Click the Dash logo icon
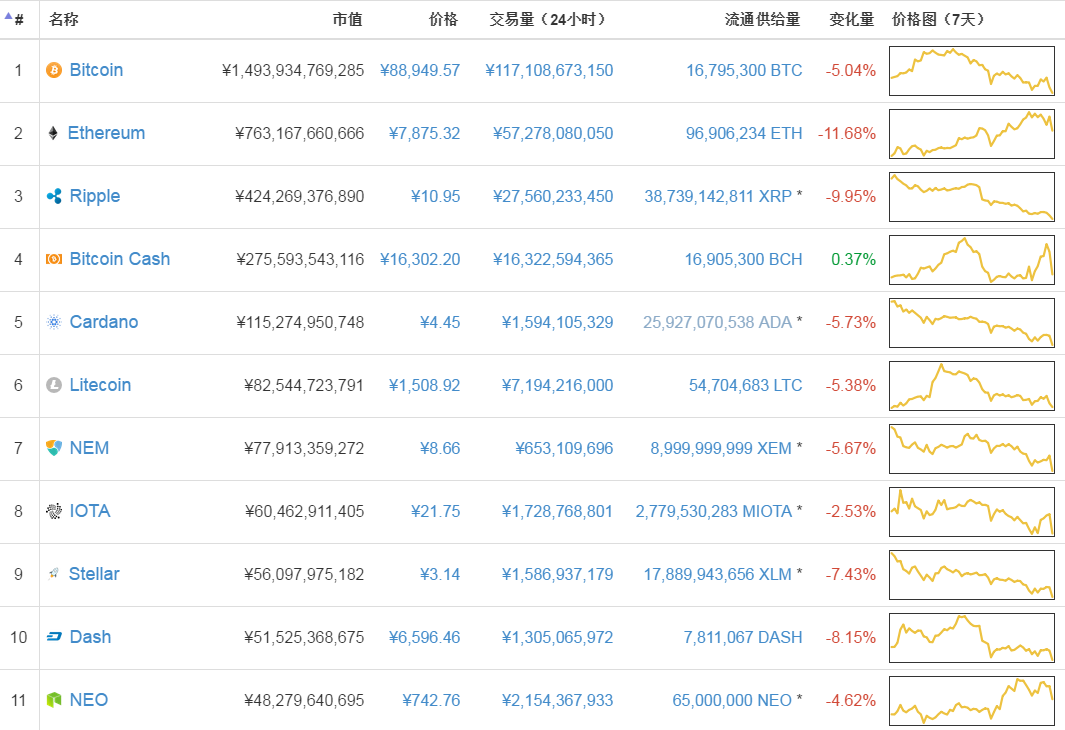 (54, 637)
